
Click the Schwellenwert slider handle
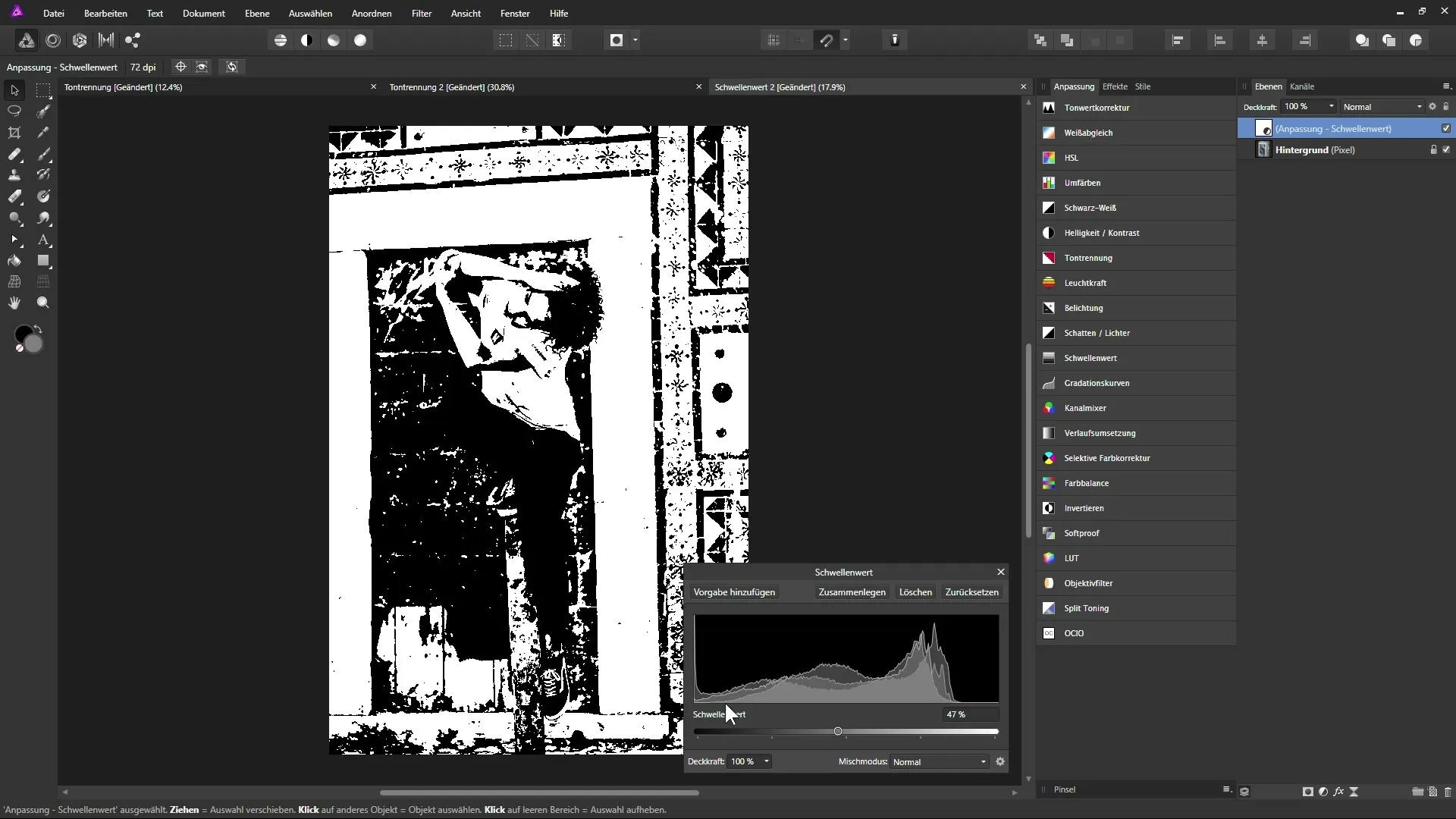click(x=838, y=731)
